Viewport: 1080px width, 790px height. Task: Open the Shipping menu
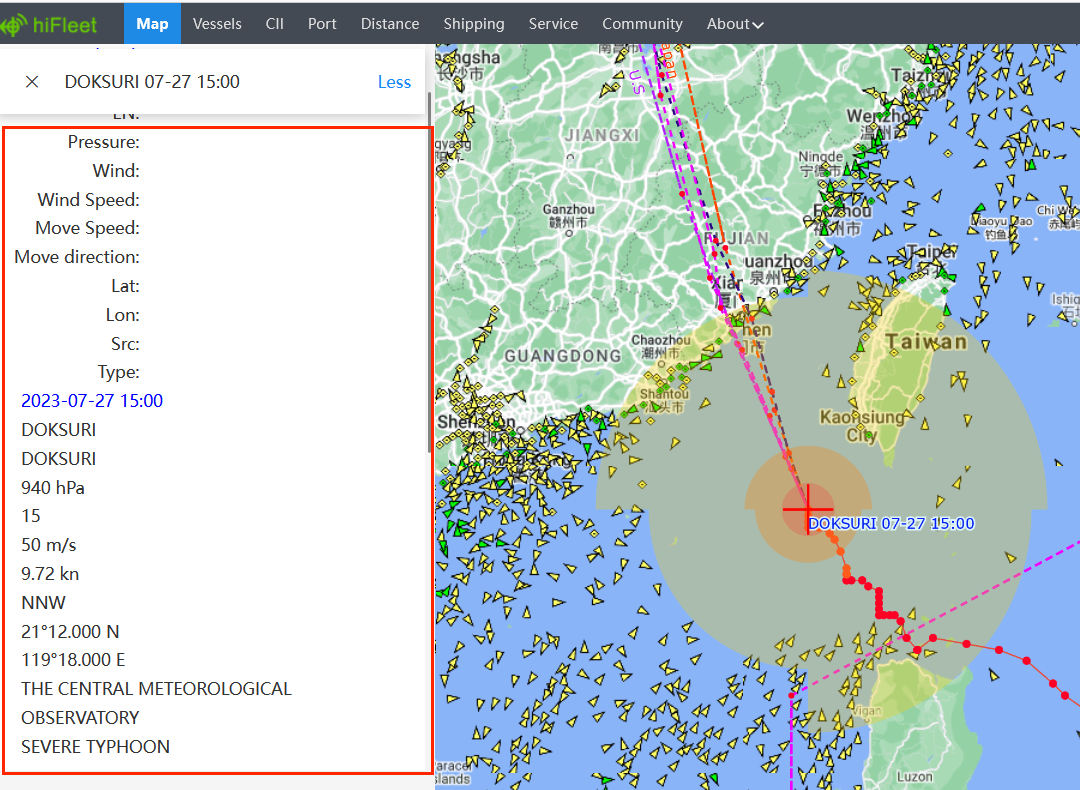tap(474, 23)
